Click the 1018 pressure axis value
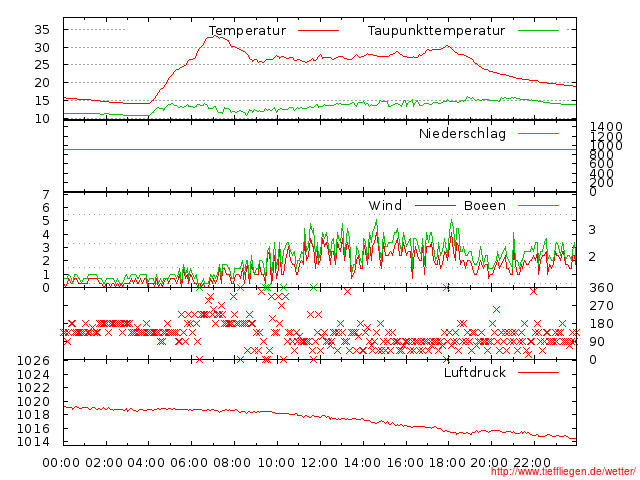 pyautogui.click(x=33, y=415)
